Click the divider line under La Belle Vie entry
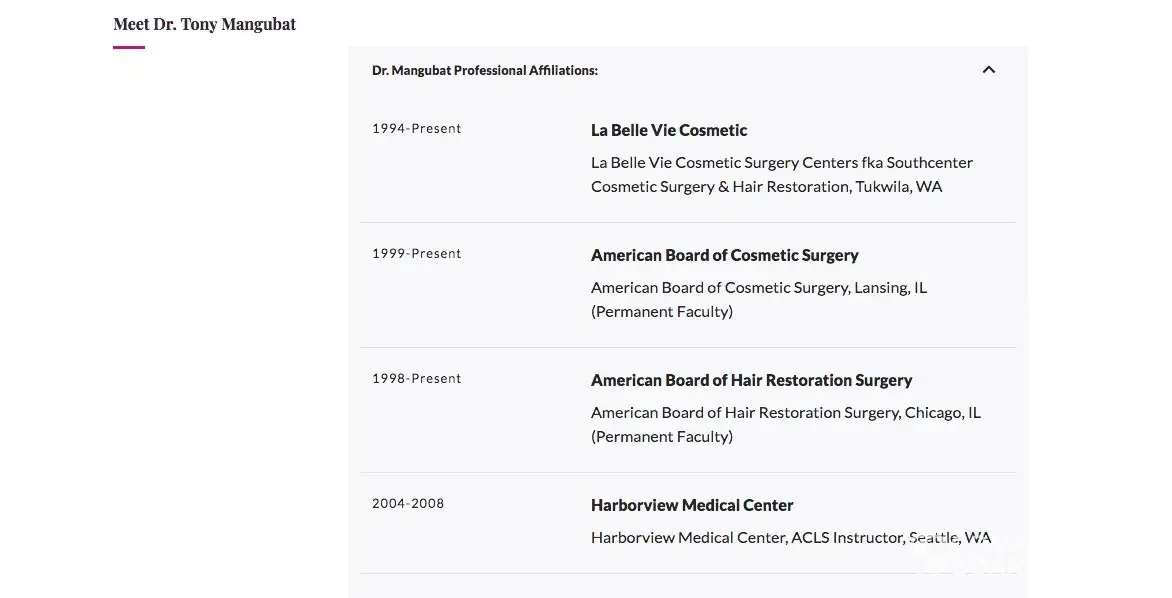 687,222
